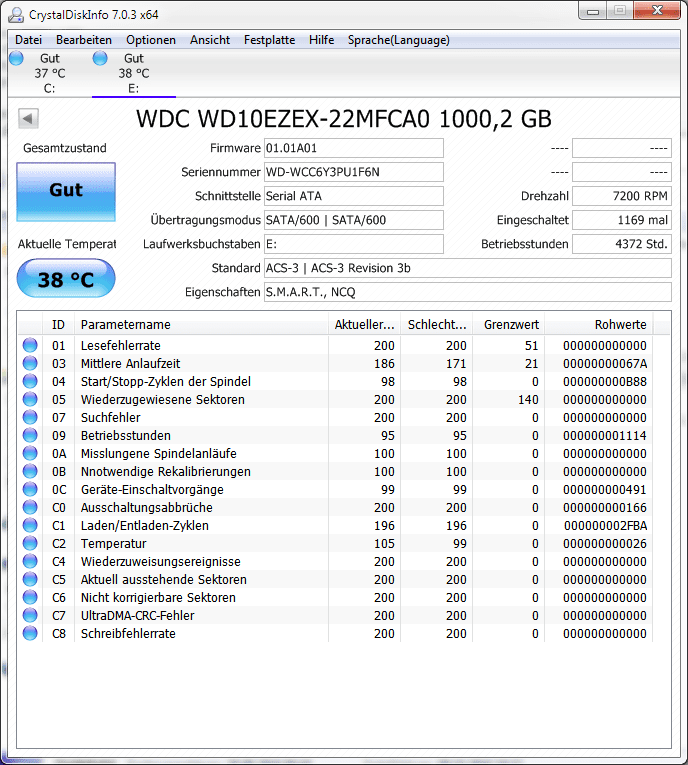Click the Seriennummer field
This screenshot has height=765, width=688.
click(354, 172)
